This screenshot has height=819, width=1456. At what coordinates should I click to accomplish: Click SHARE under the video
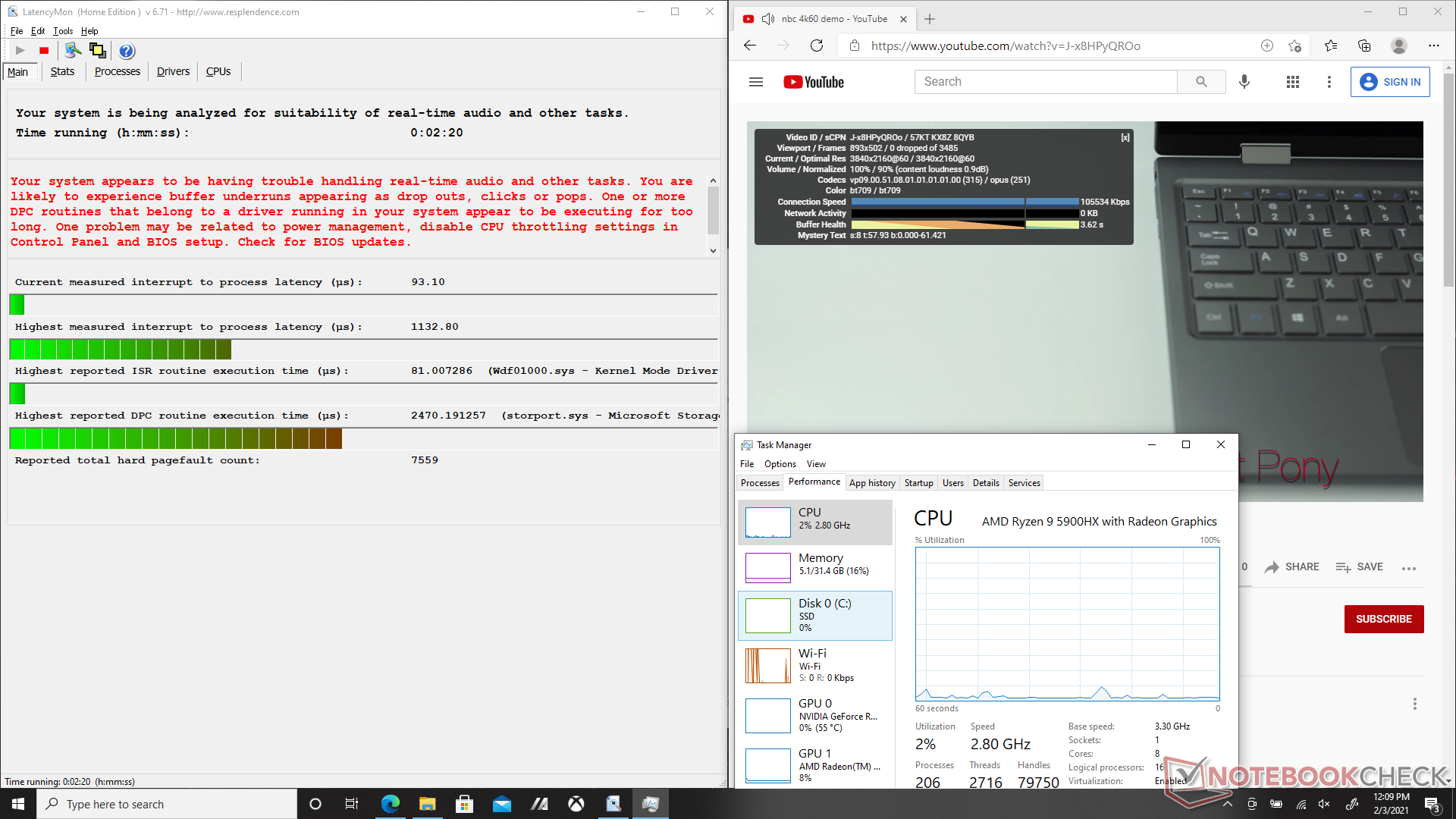[x=1292, y=567]
